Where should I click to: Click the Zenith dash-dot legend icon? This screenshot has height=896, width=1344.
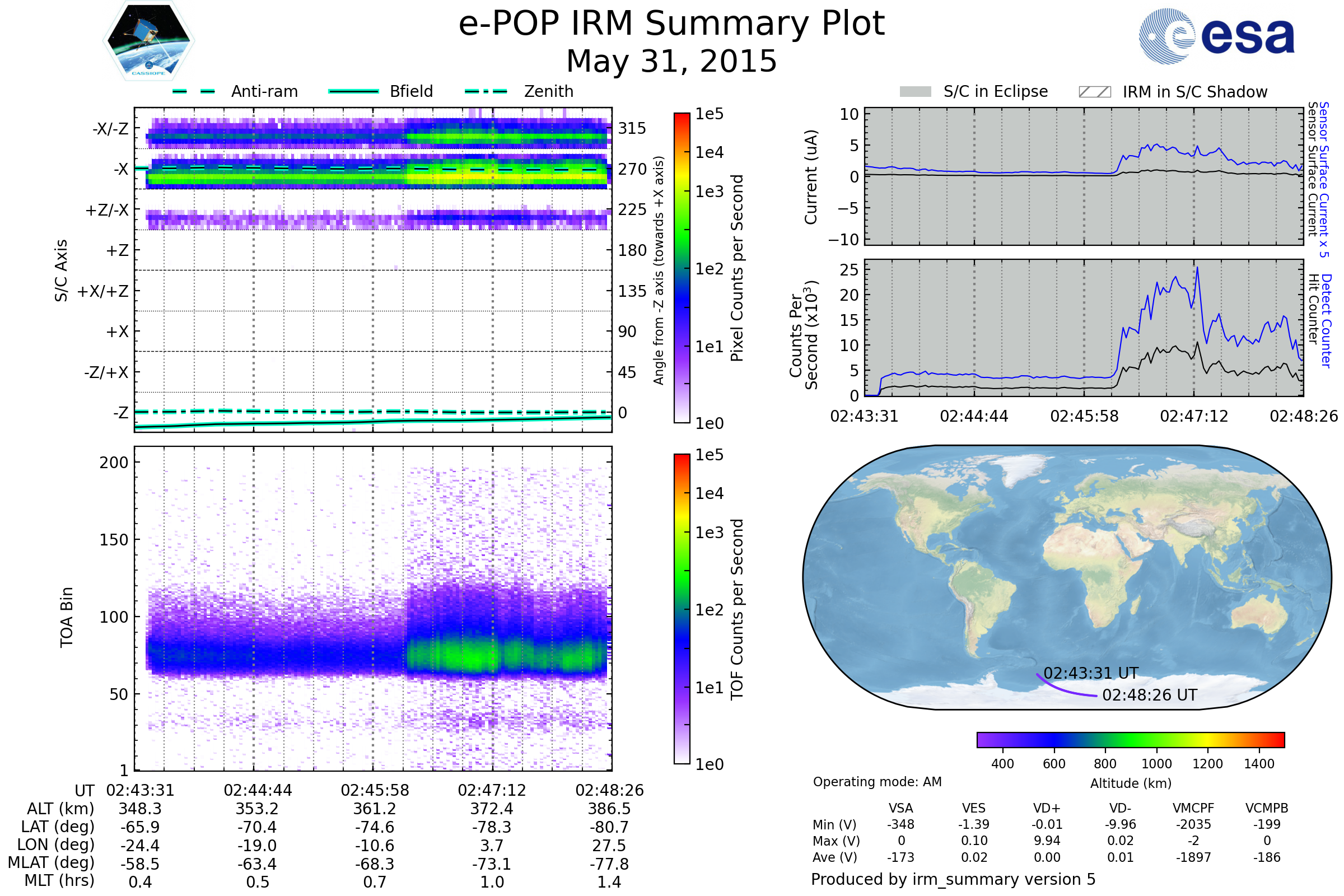pyautogui.click(x=486, y=91)
